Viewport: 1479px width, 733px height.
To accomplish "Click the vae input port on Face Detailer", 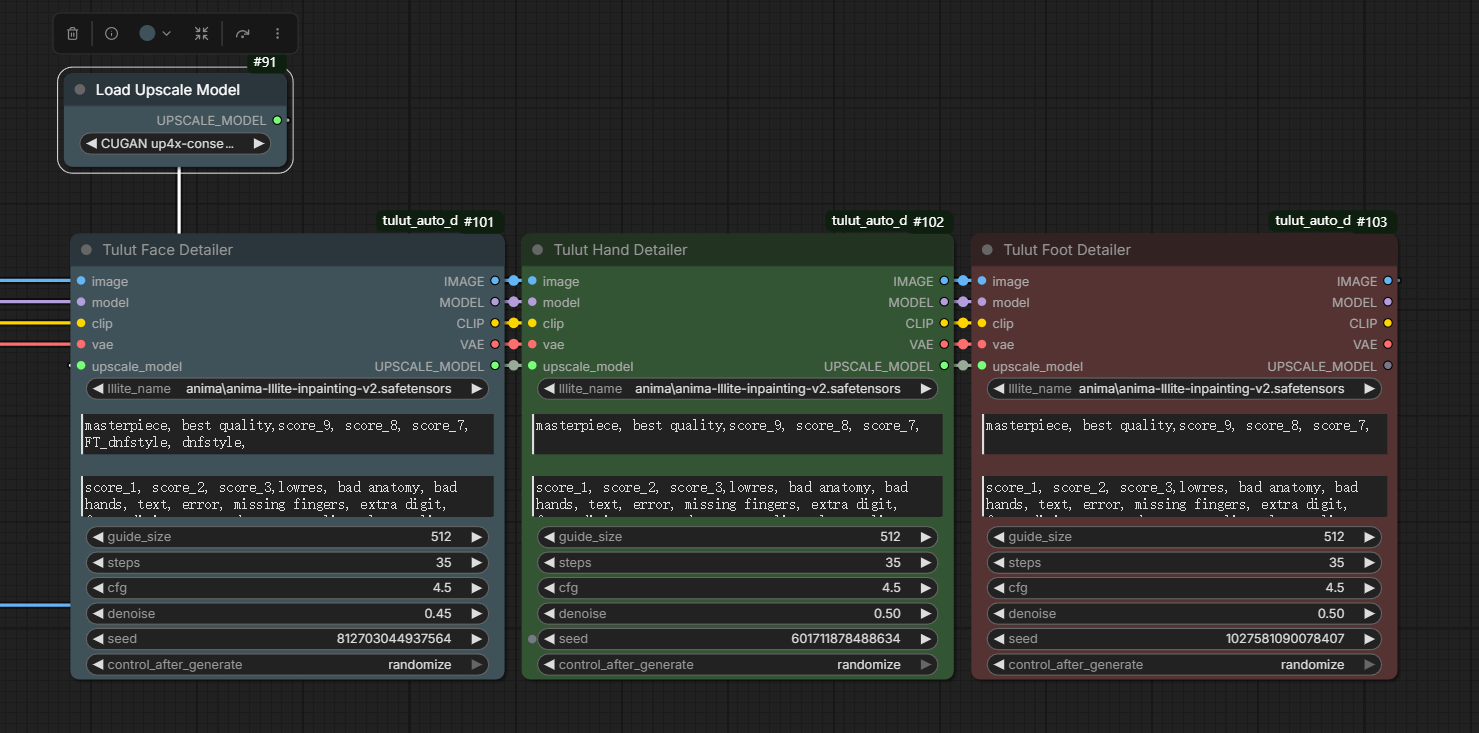I will pyautogui.click(x=81, y=344).
